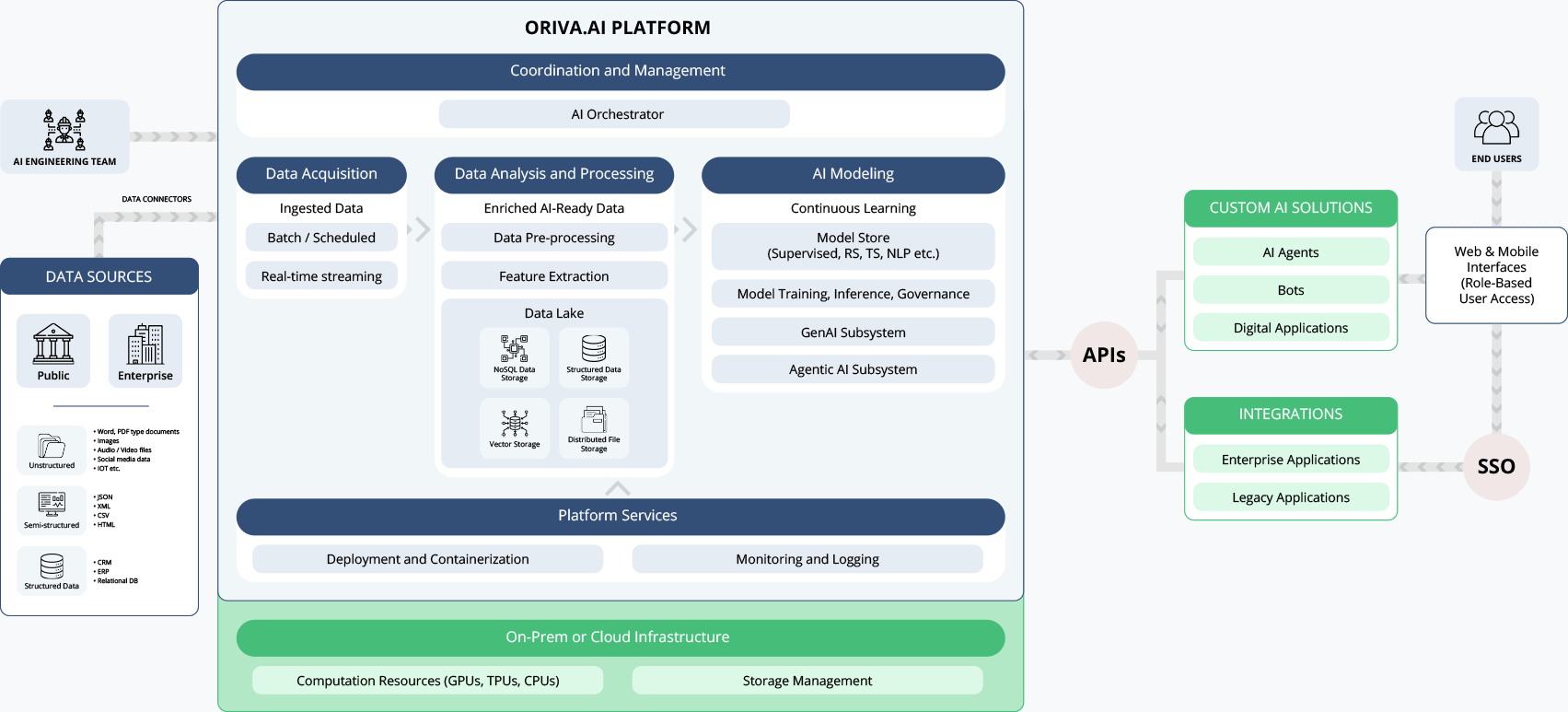Click Computation Resources (GPUs, TPUs, CPUs) box
Image resolution: width=1568 pixels, height=712 pixels.
click(427, 681)
